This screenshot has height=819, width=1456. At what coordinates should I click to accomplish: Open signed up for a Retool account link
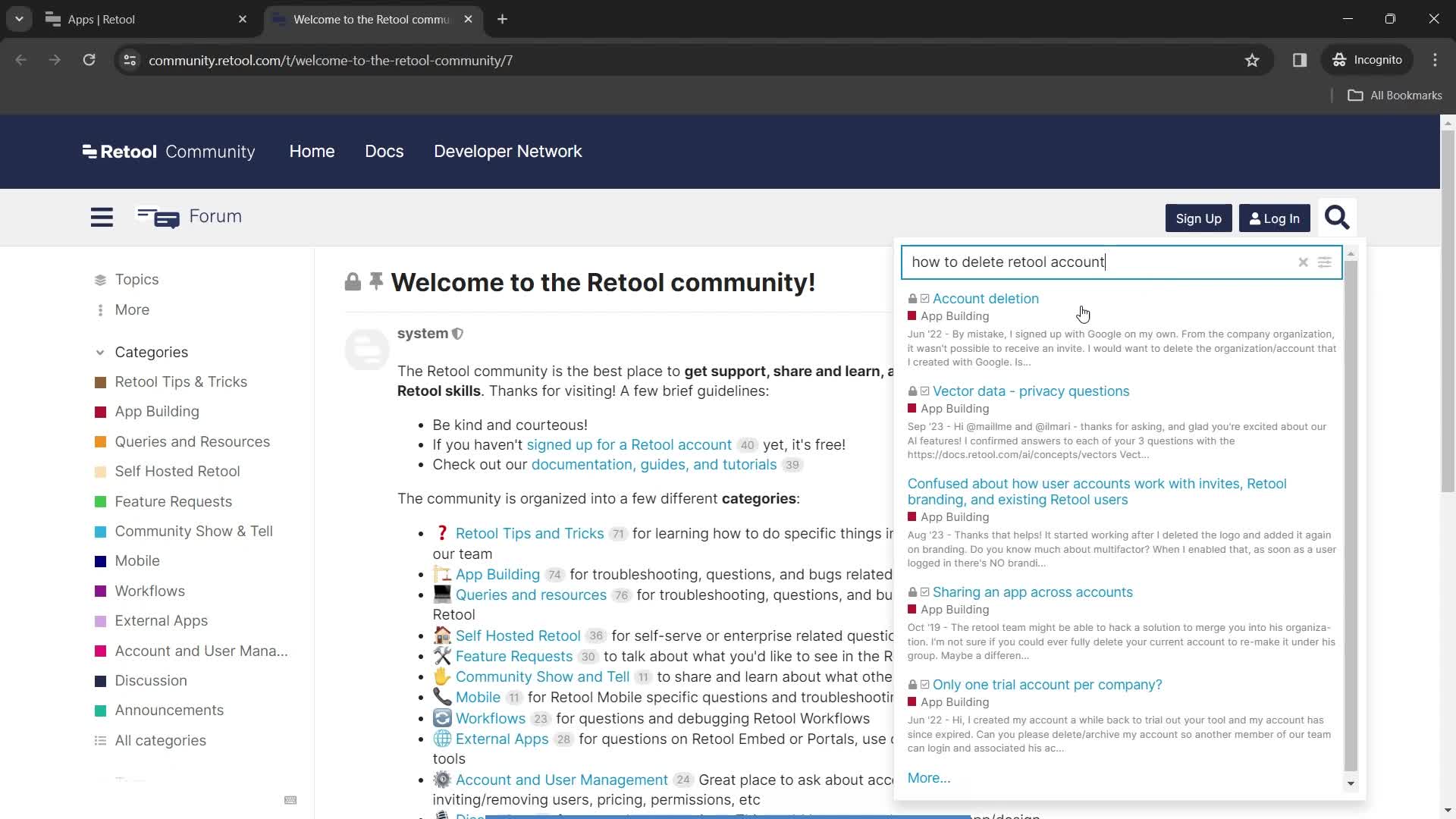[x=629, y=445]
